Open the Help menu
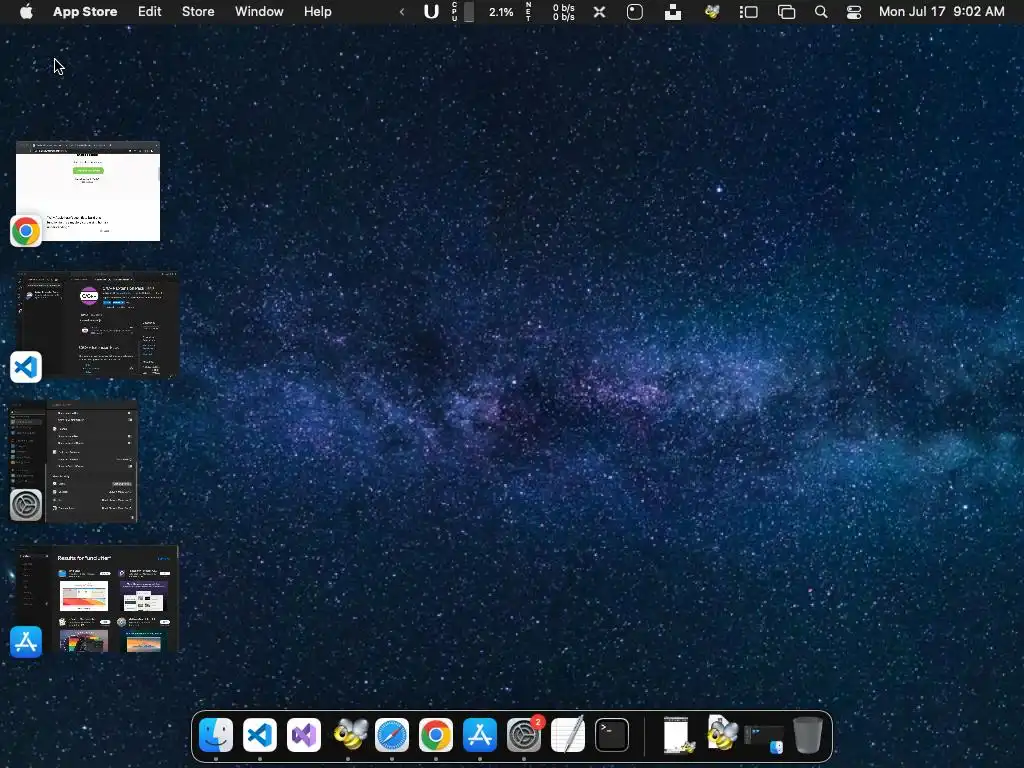The image size is (1024, 768). coord(318,11)
